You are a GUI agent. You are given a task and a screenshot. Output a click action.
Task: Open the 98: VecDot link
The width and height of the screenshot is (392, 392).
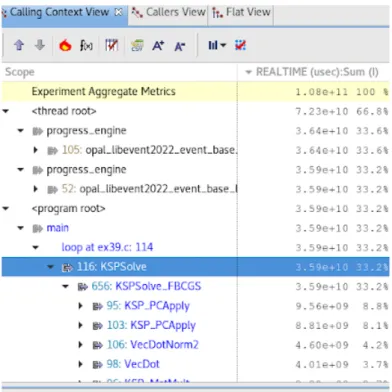pos(133,364)
